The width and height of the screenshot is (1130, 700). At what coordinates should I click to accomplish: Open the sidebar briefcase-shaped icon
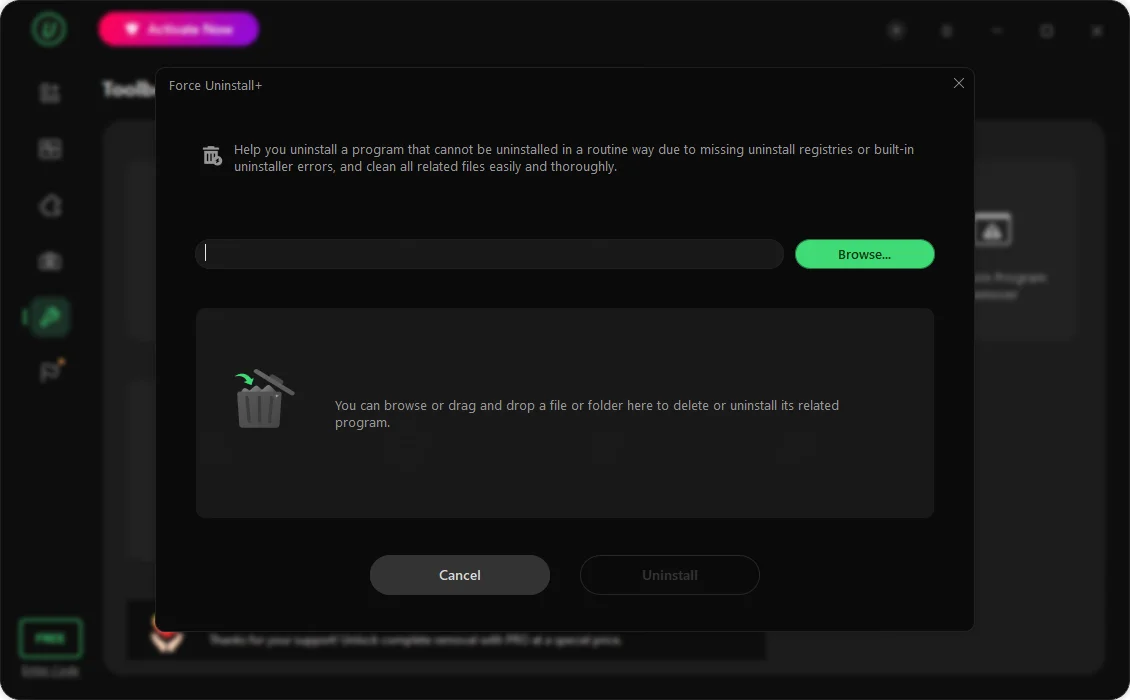50,261
